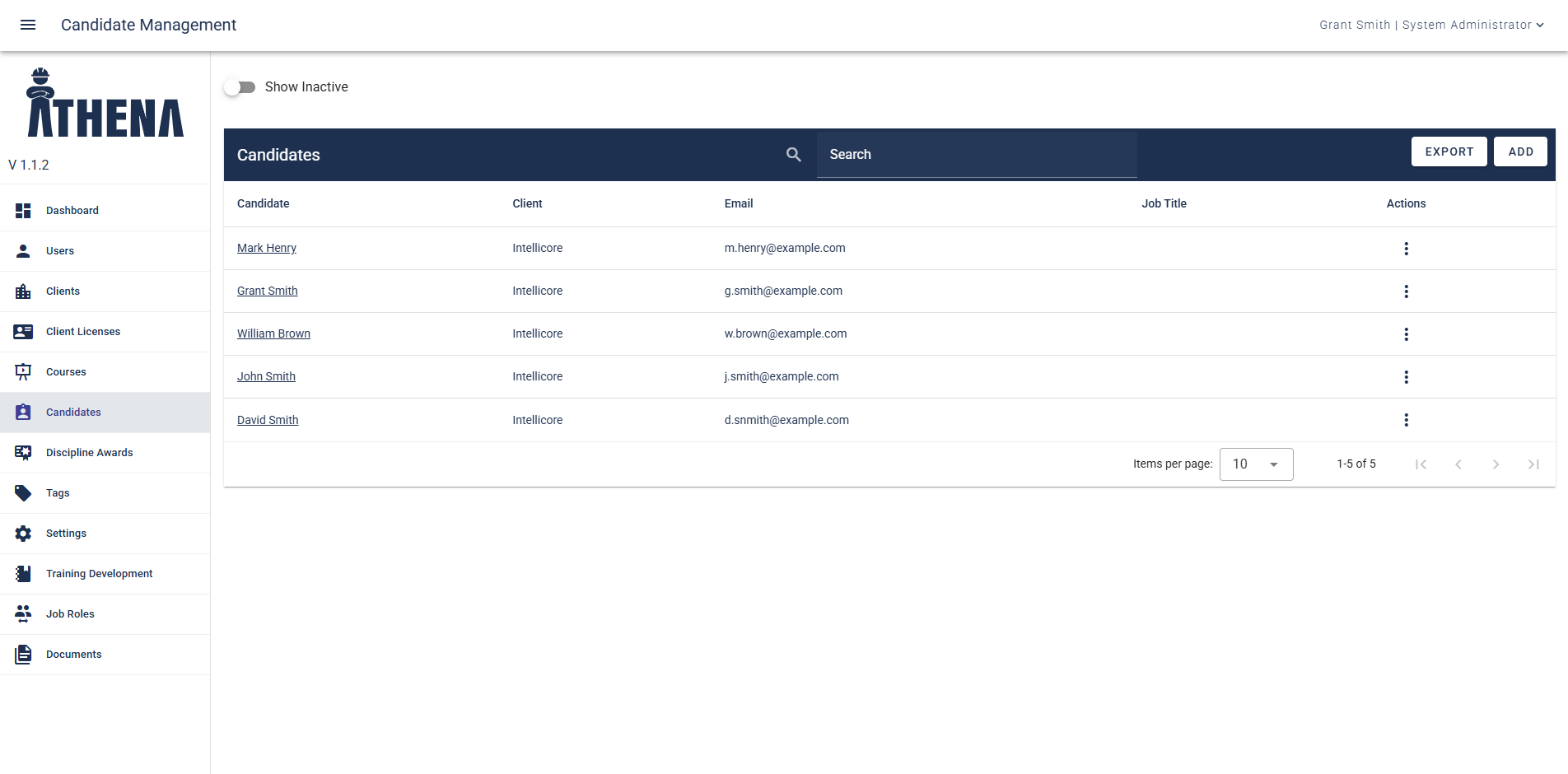Navigate to Client Licenses menu item
Image resolution: width=1568 pixels, height=774 pixels.
pos(105,332)
